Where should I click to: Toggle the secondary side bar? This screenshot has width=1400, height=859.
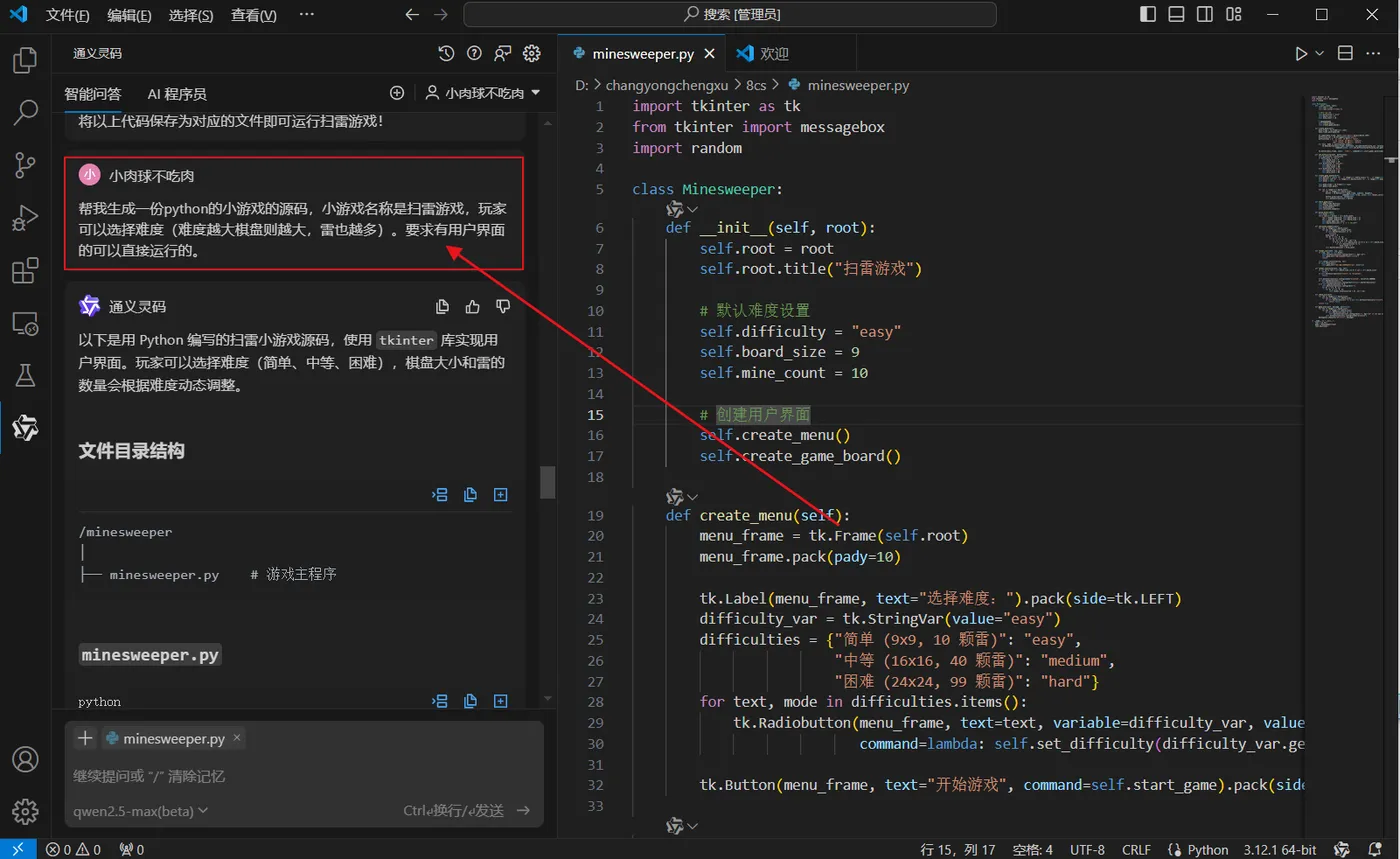(1205, 14)
